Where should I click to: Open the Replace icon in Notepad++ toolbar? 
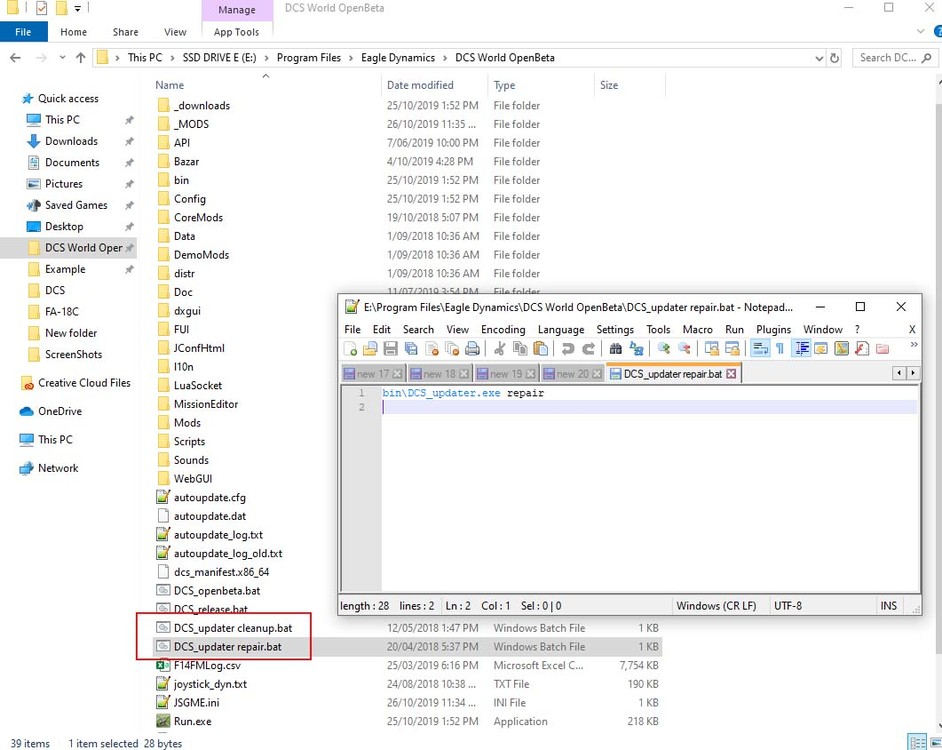[x=636, y=350]
